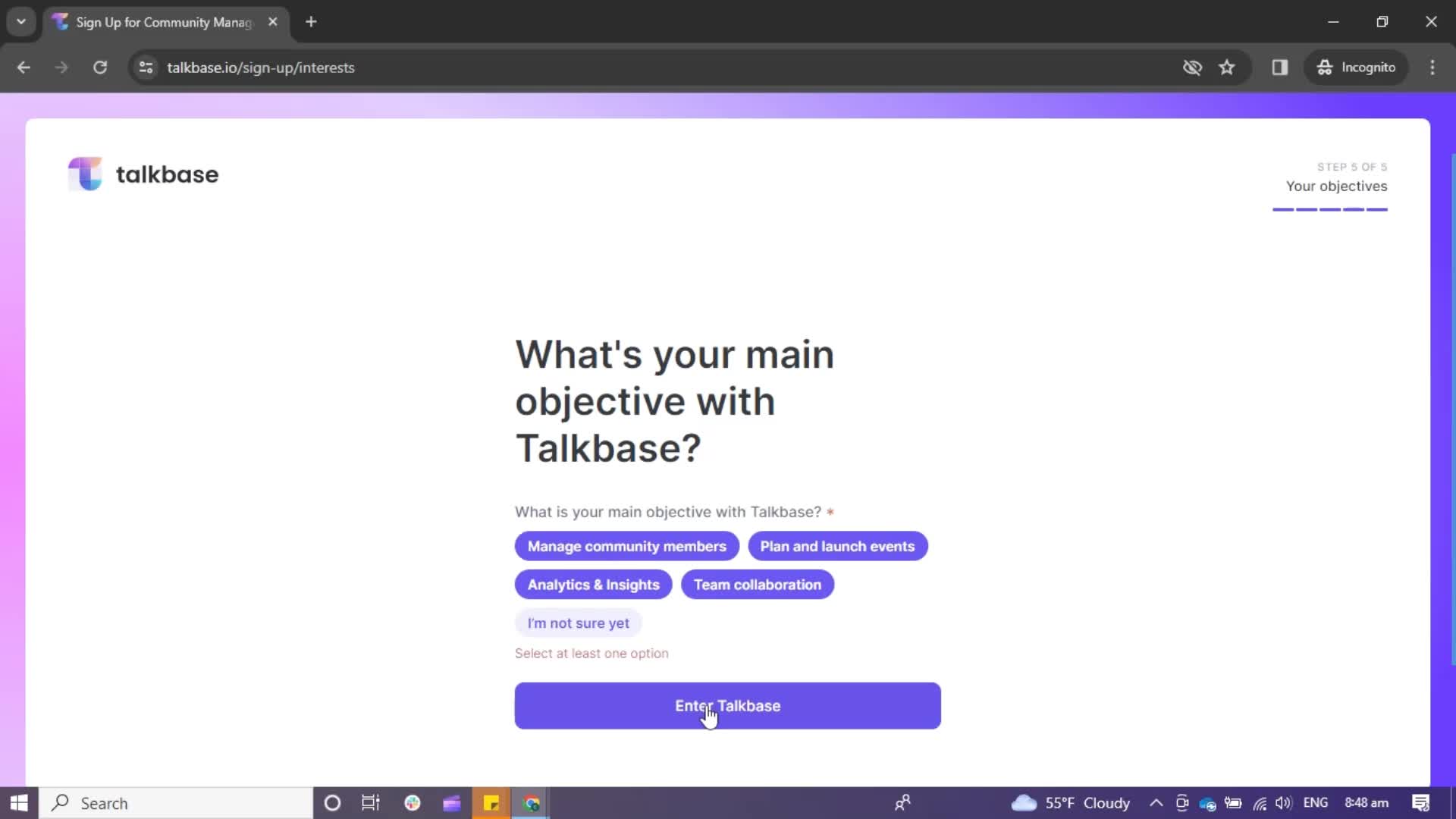Click the browser refresh icon

pyautogui.click(x=99, y=67)
